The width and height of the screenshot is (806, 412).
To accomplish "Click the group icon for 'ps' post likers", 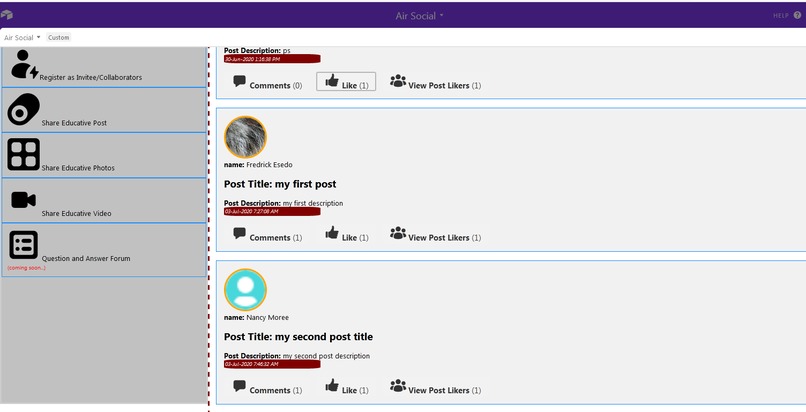I will click(398, 81).
